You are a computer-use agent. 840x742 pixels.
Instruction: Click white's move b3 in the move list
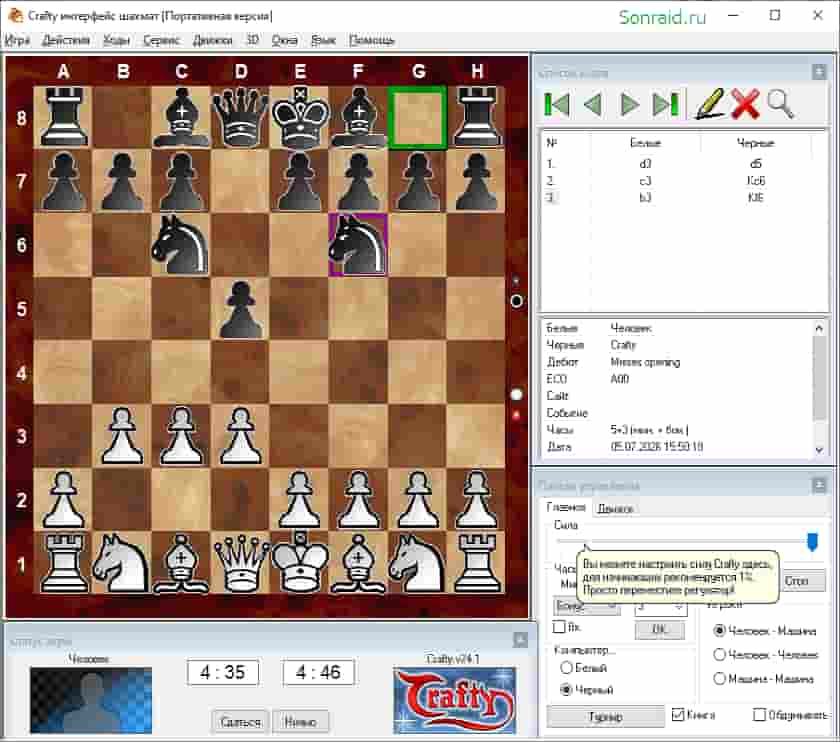pyautogui.click(x=645, y=198)
